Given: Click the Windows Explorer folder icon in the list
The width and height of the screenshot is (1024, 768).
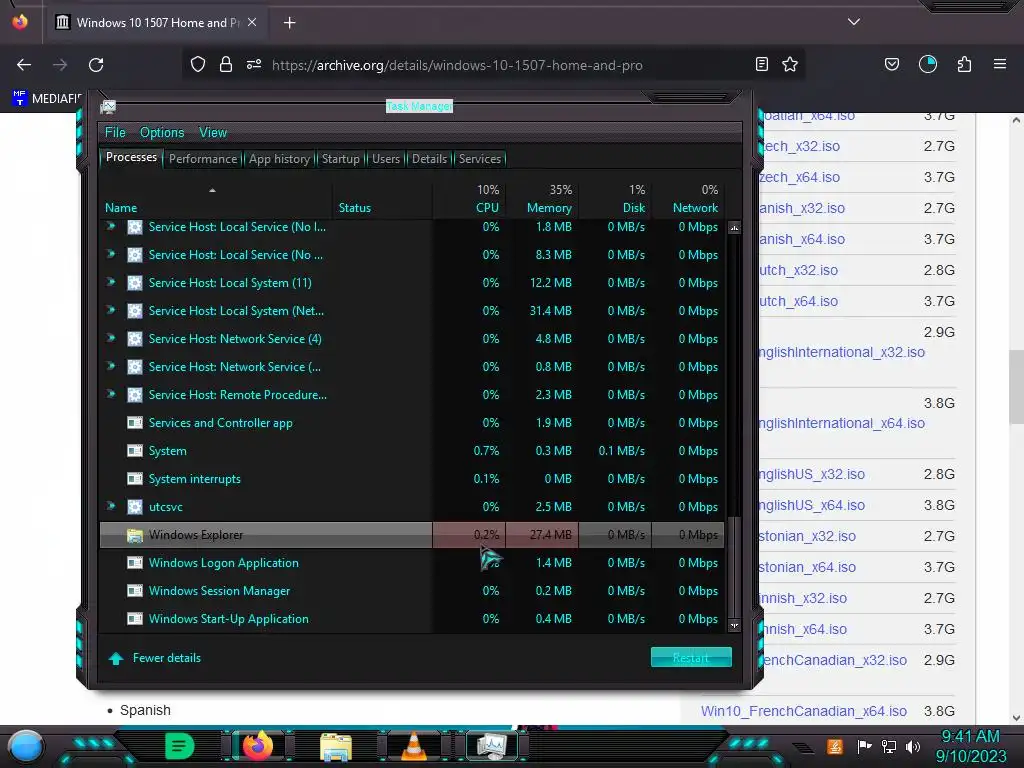Looking at the screenshot, I should (135, 535).
